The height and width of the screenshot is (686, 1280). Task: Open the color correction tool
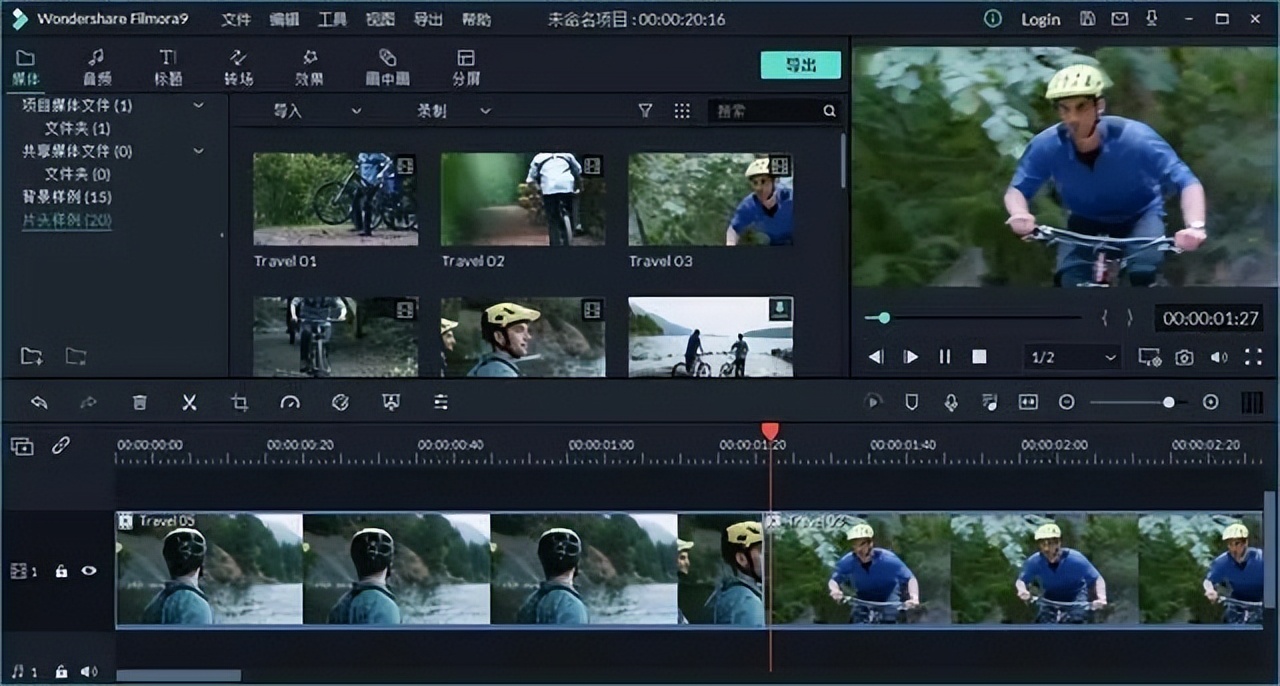click(x=340, y=402)
